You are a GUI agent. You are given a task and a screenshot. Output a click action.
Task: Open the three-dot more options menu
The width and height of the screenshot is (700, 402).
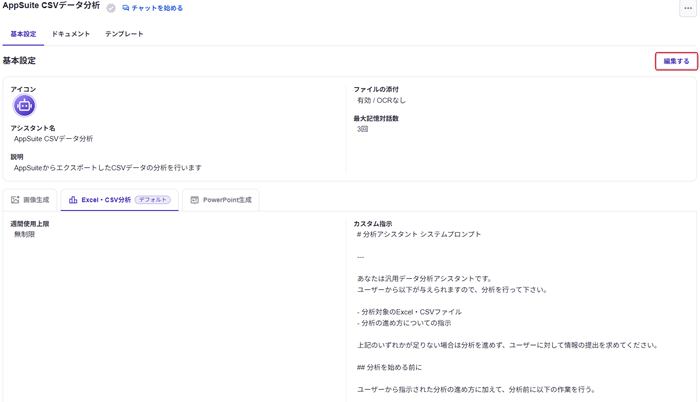[688, 8]
